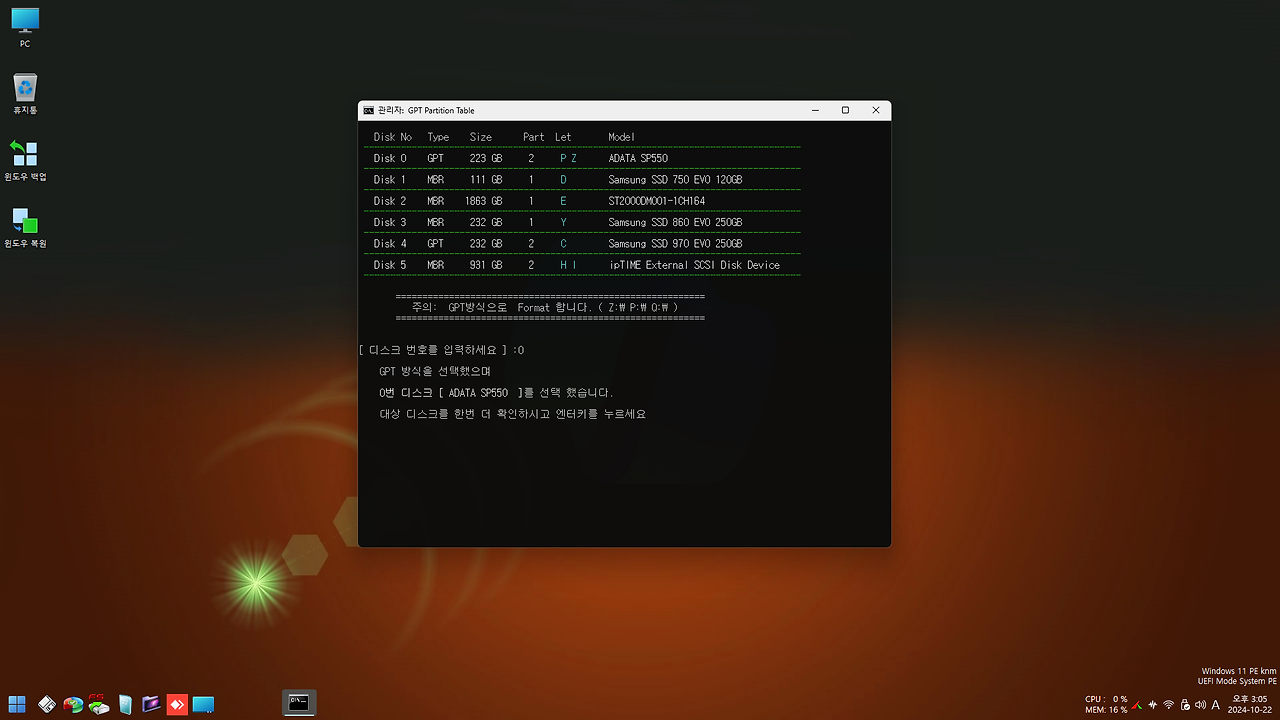
Task: Click the 'Disk 2' row label
Action: (x=390, y=201)
